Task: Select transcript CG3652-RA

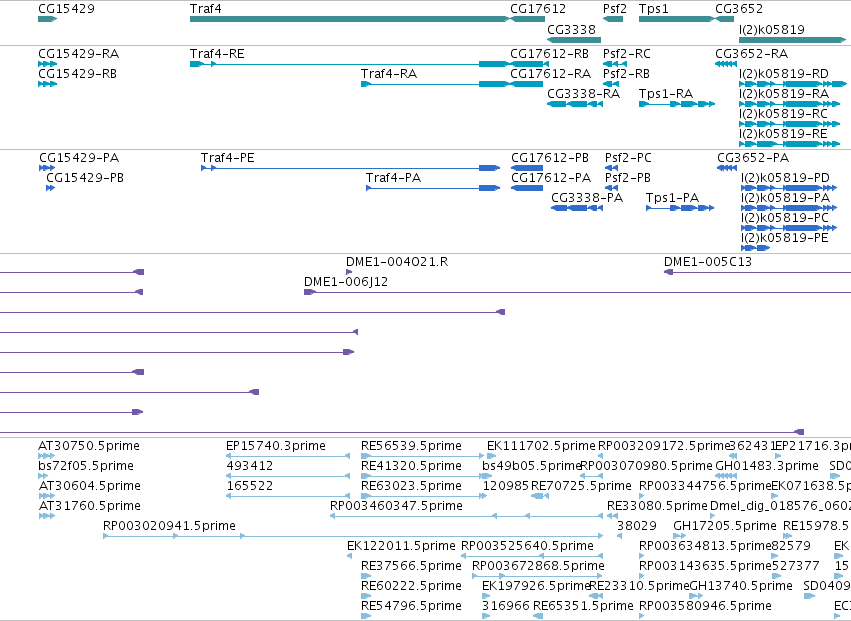Action: pos(726,64)
